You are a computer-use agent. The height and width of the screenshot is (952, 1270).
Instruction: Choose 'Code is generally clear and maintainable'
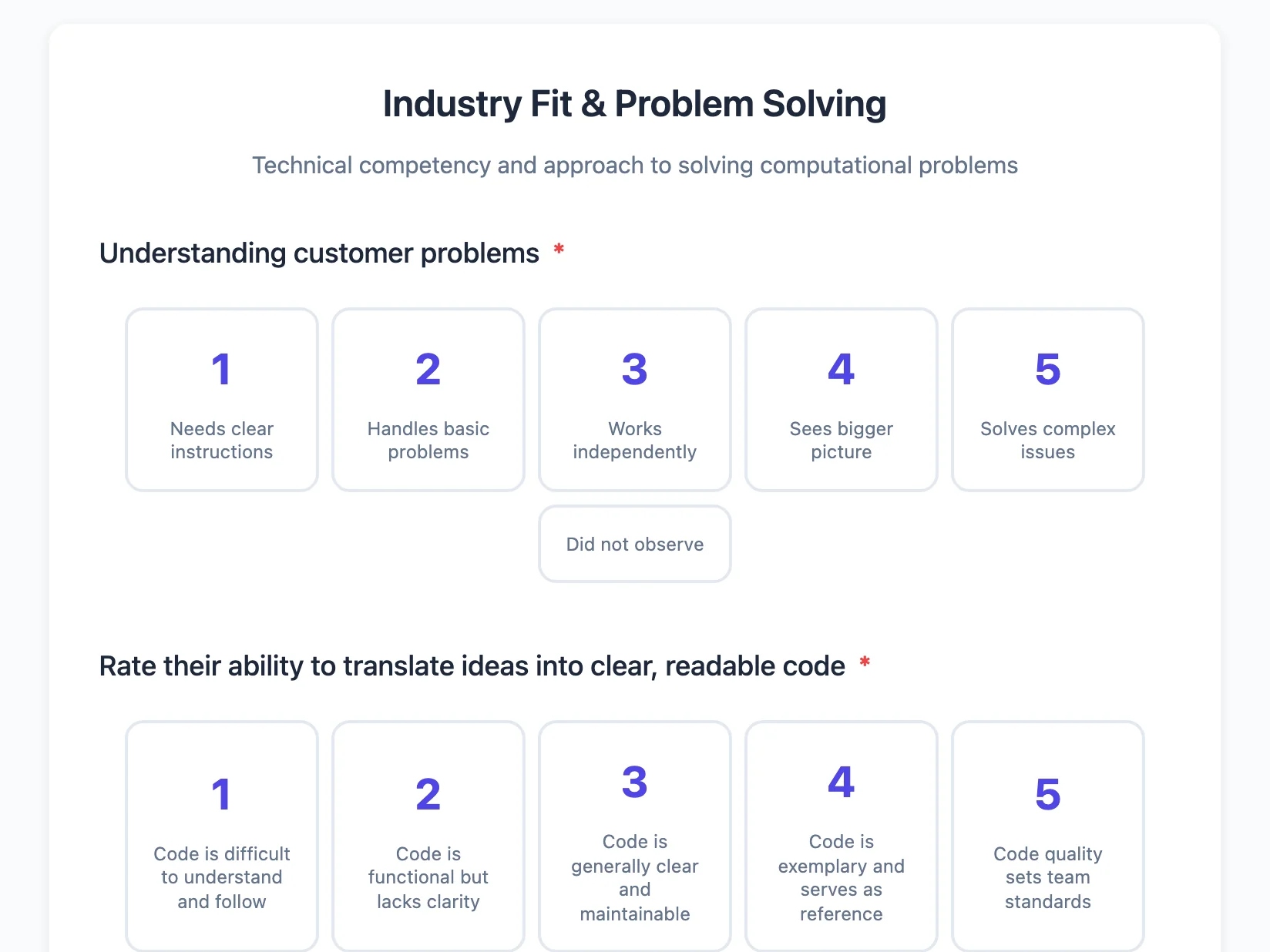click(x=635, y=836)
